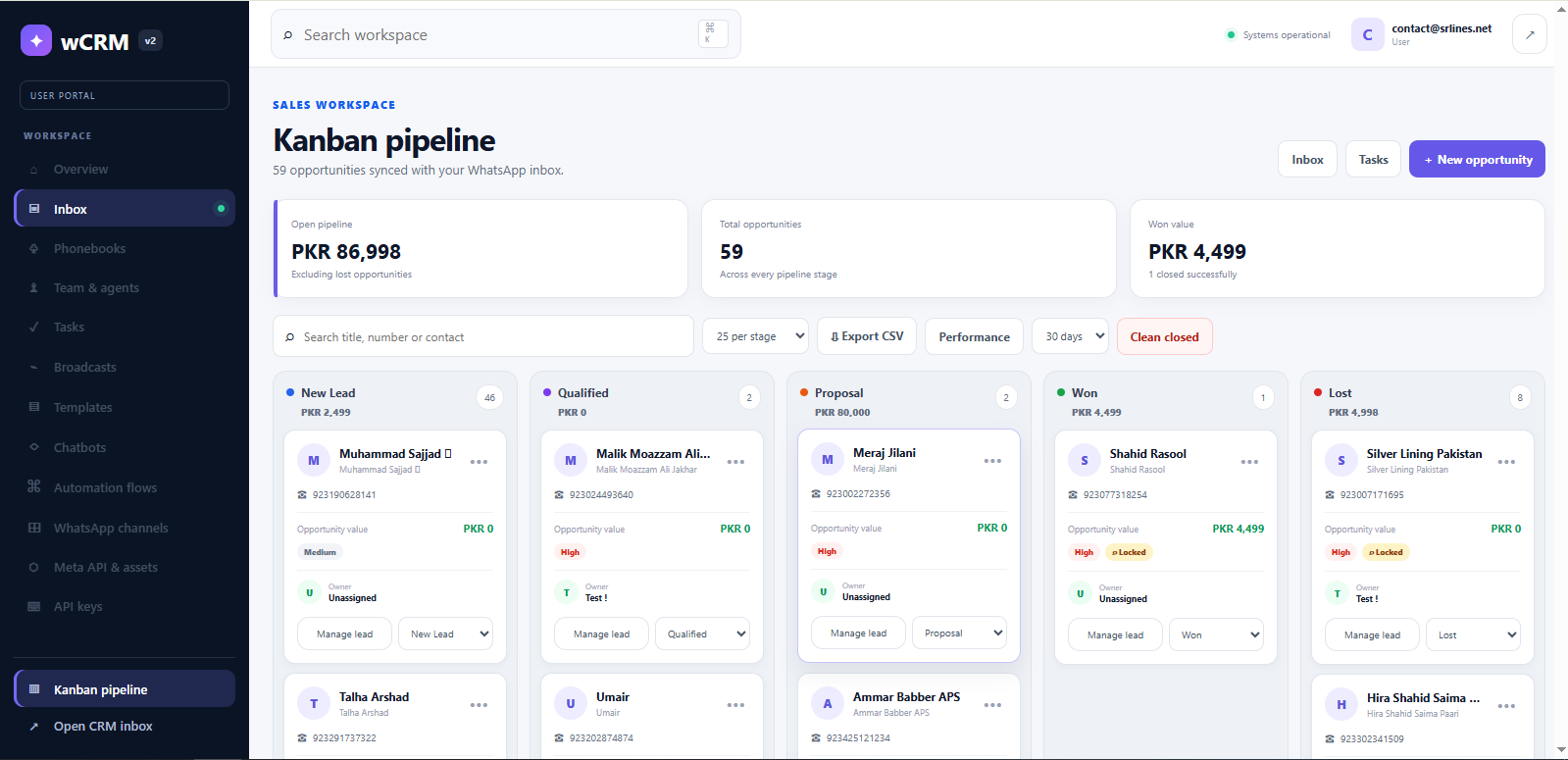This screenshot has height=760, width=1568.
Task: Click the user avatar C icon
Action: pos(1367,34)
